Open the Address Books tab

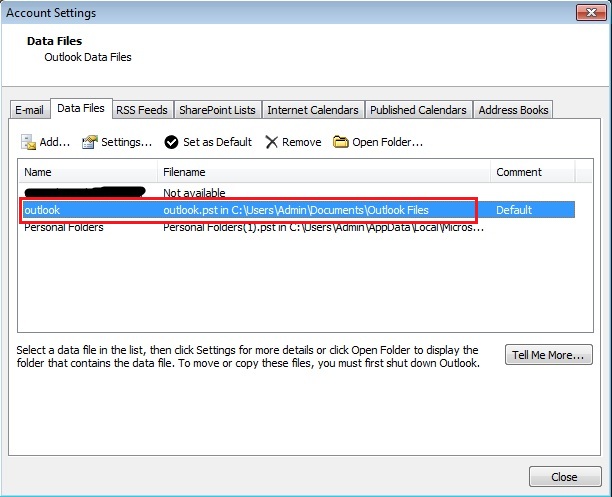pos(512,110)
